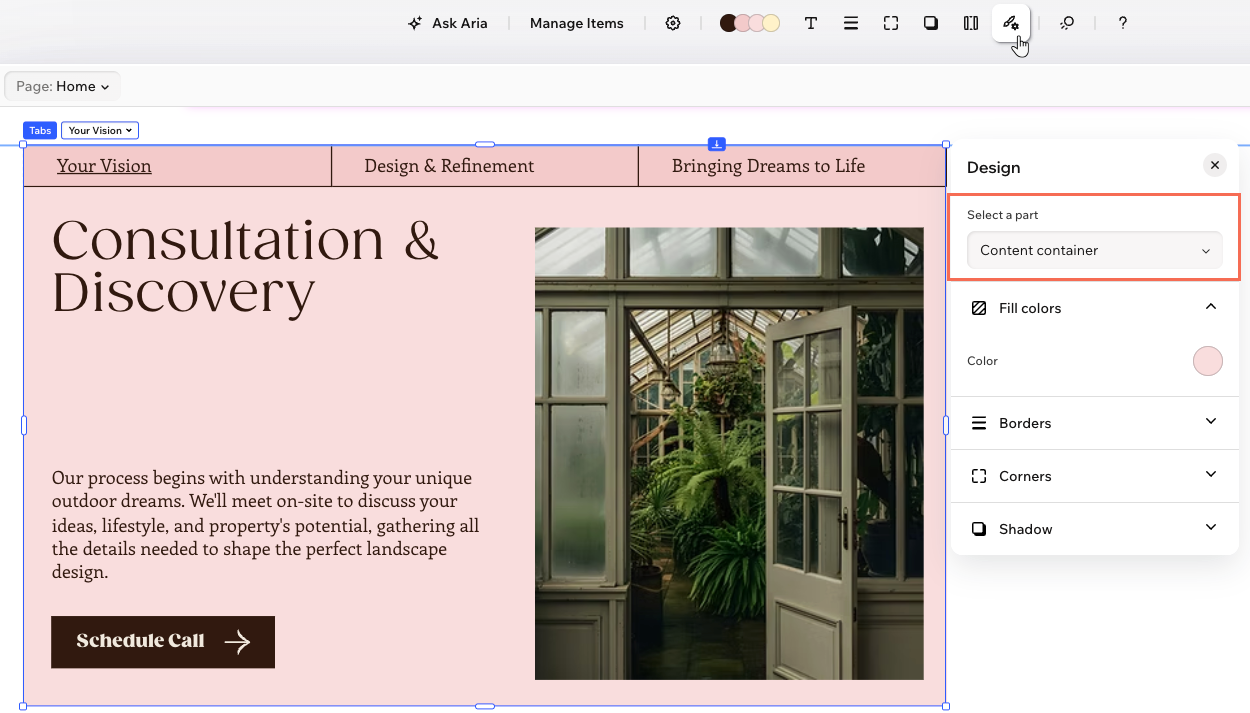Expand the Corners section

tap(1095, 476)
